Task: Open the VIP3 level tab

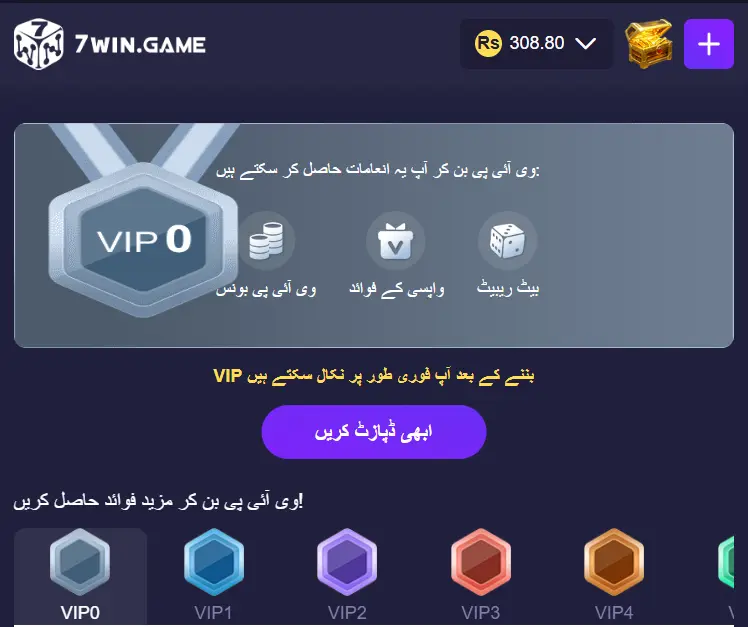Action: pos(480,576)
